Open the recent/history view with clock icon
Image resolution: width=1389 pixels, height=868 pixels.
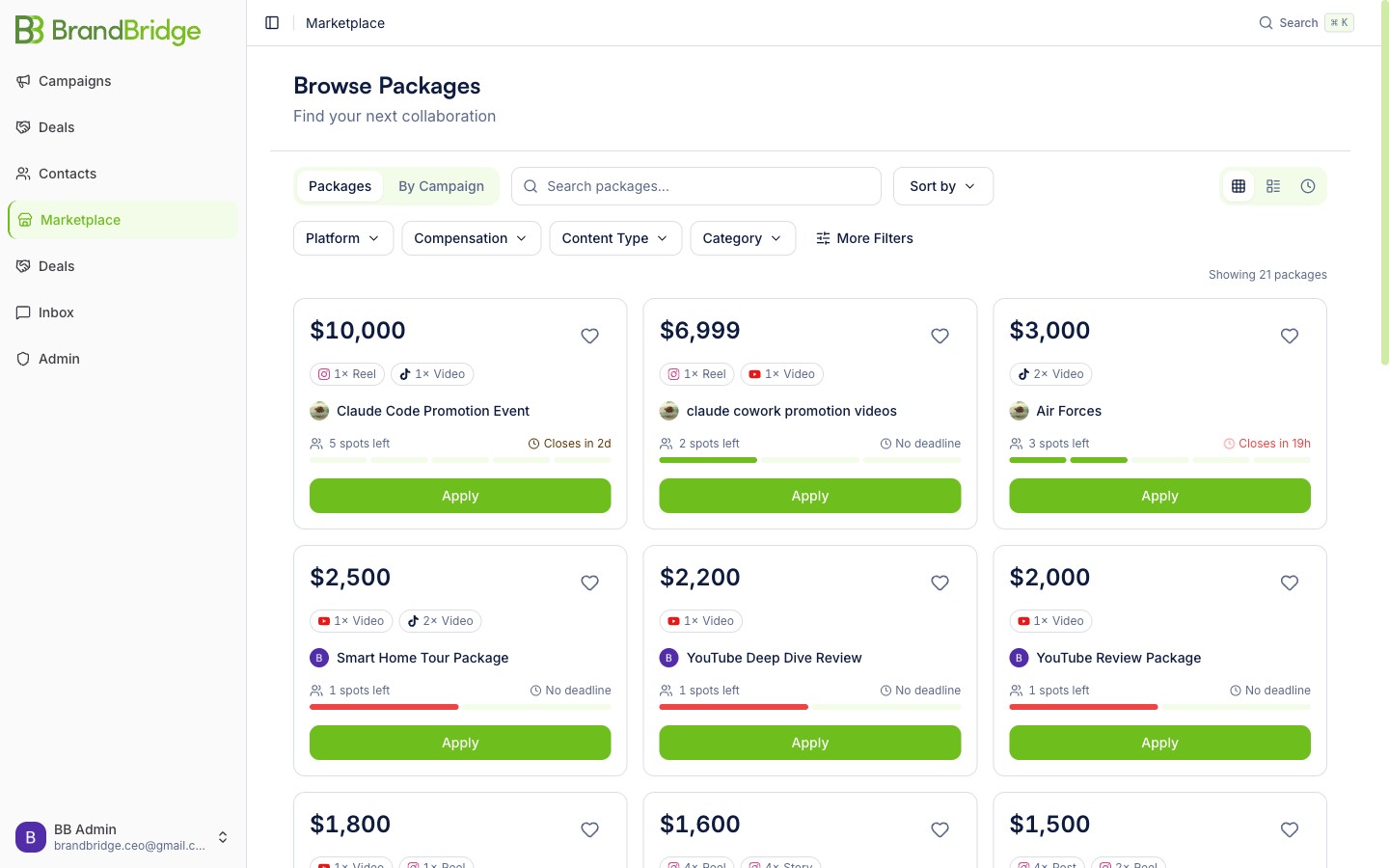pos(1308,186)
